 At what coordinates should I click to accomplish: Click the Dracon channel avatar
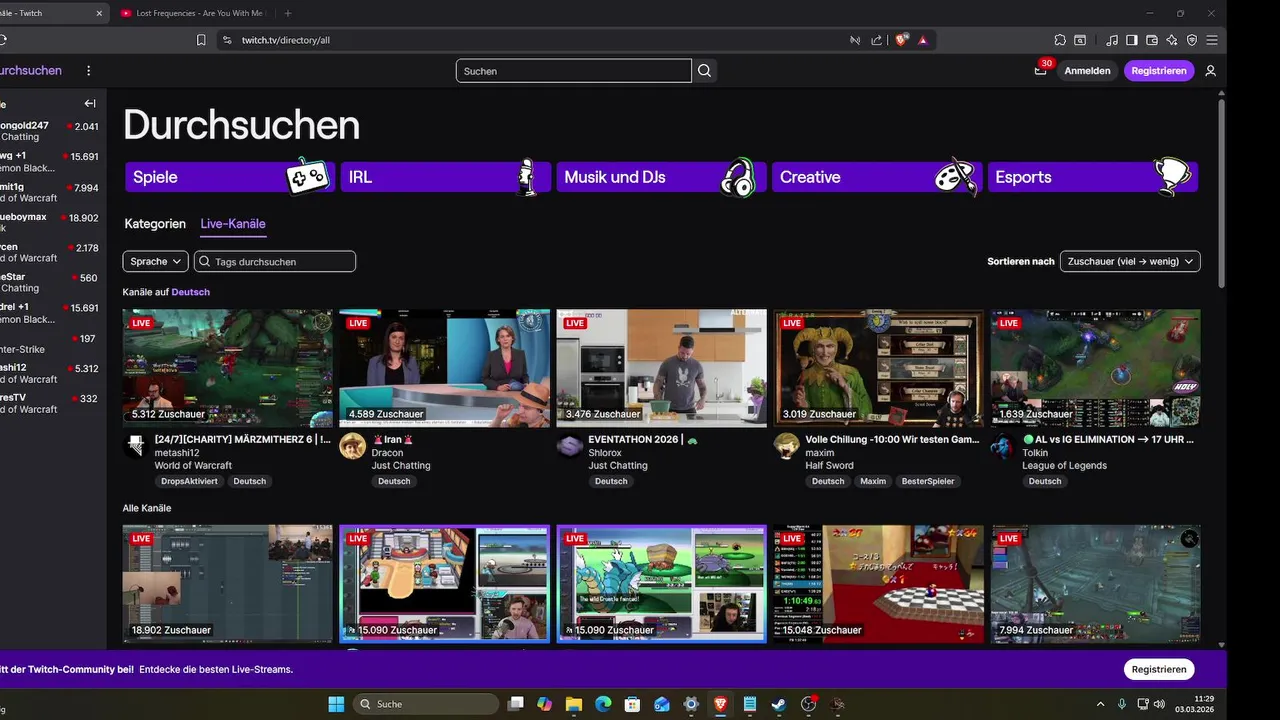tap(352, 446)
